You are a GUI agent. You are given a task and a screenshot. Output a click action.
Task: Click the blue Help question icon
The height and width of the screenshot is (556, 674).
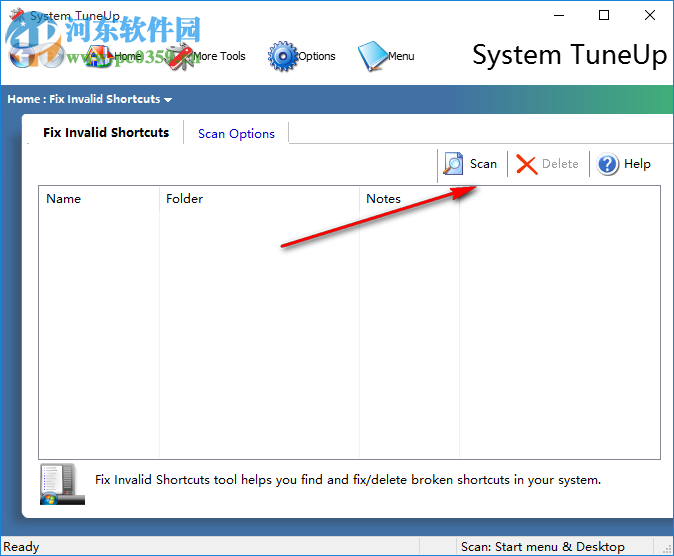(x=608, y=164)
